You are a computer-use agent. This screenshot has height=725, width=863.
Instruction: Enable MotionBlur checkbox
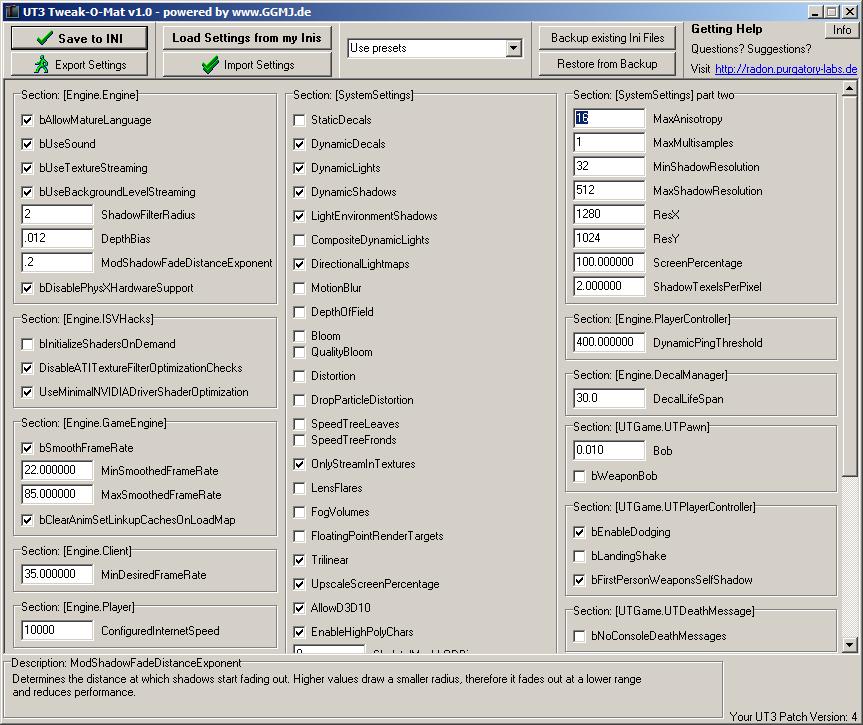299,288
